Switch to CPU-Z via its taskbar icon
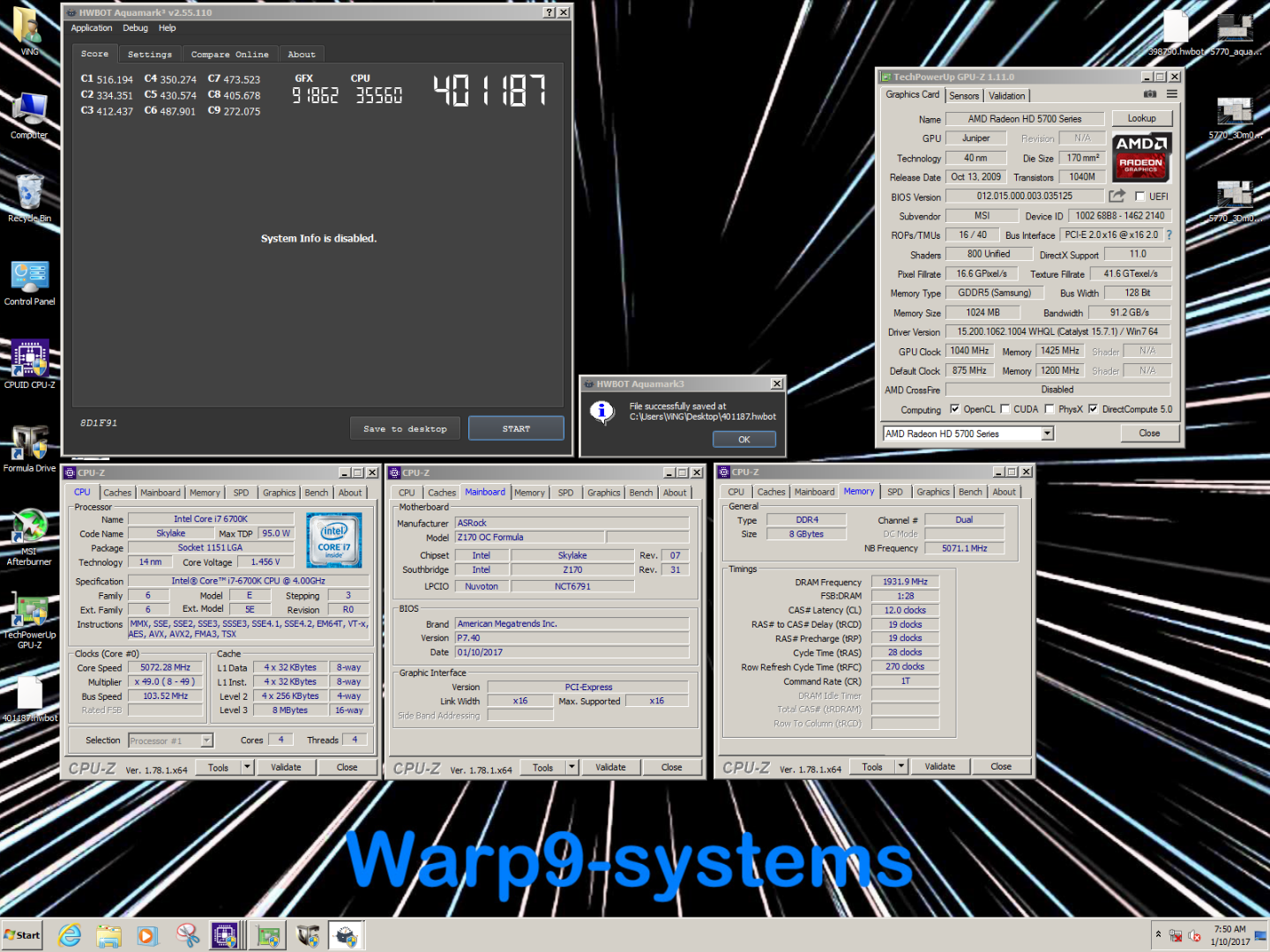1270x952 pixels. tap(226, 935)
